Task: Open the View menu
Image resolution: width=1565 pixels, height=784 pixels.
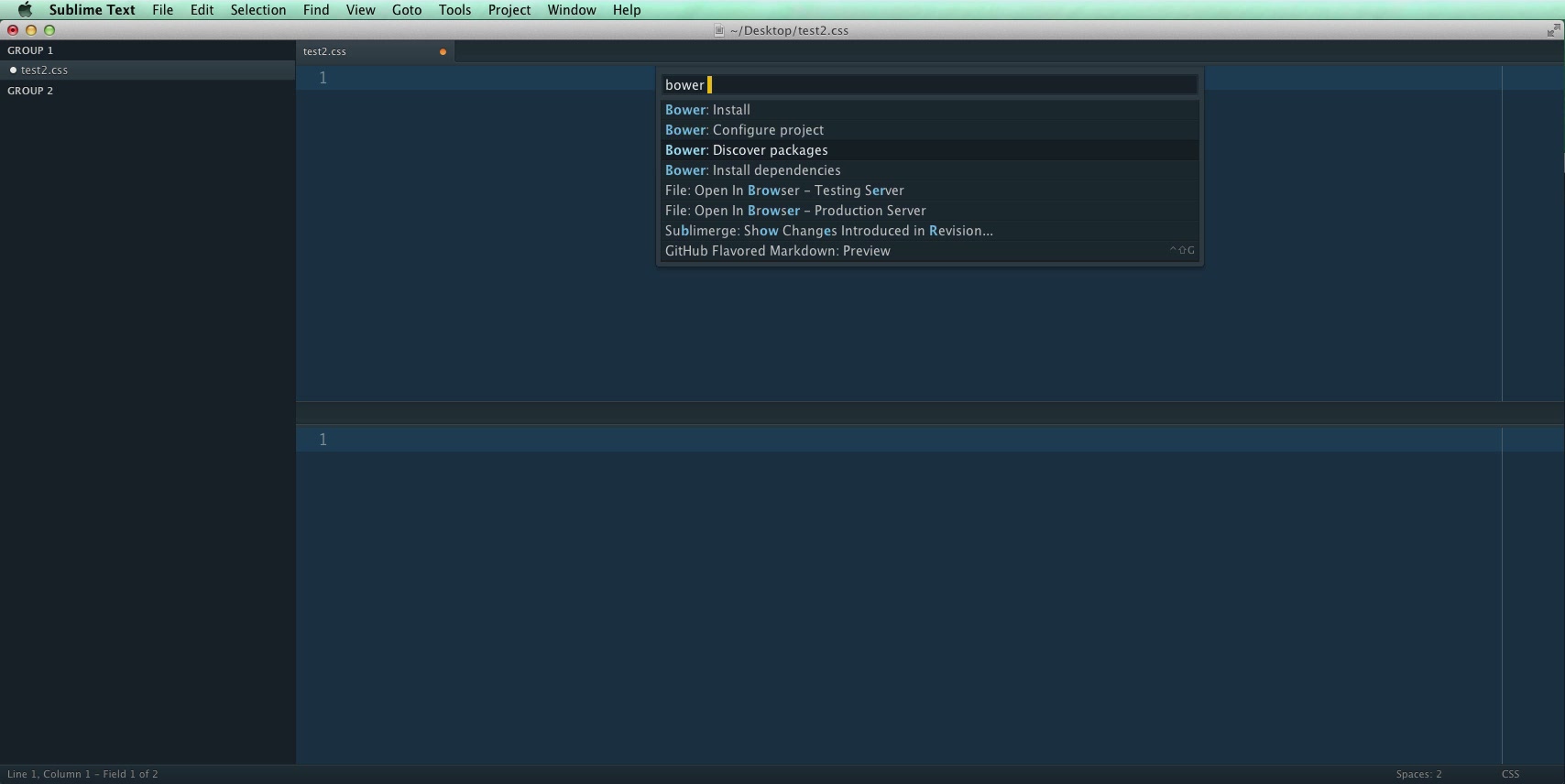Action: point(360,10)
